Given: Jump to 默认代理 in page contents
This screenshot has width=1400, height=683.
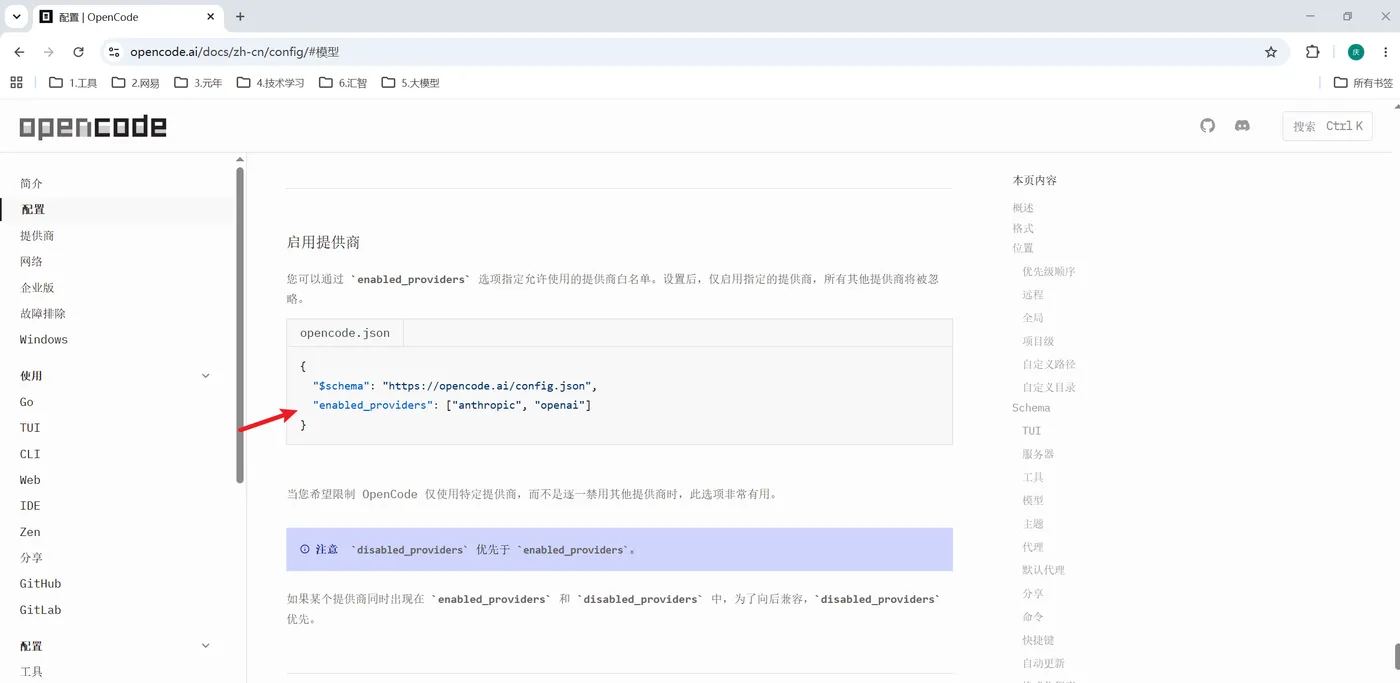Looking at the screenshot, I should coord(1043,570).
